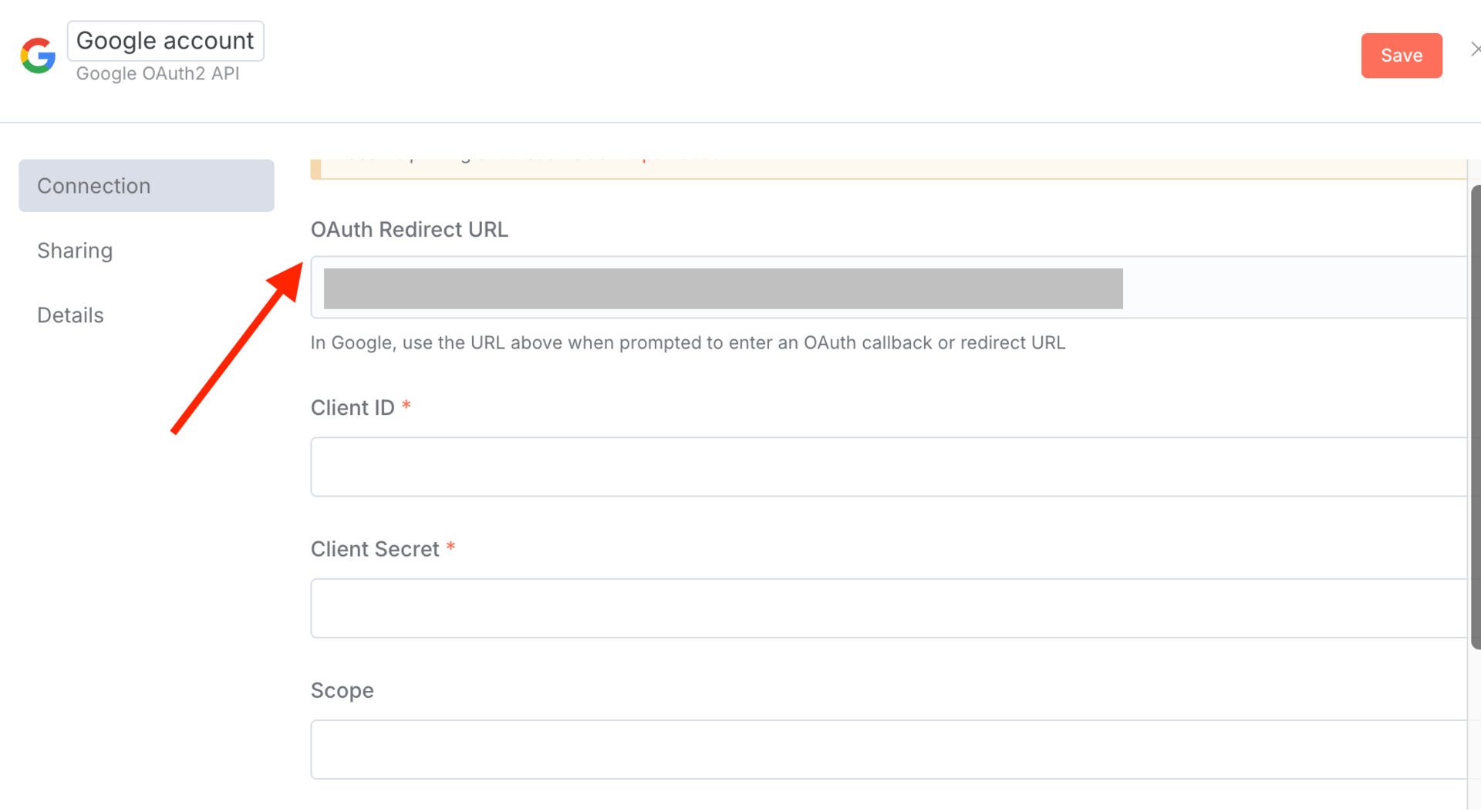Click the Client ID label
This screenshot has width=1481, height=812.
click(353, 408)
